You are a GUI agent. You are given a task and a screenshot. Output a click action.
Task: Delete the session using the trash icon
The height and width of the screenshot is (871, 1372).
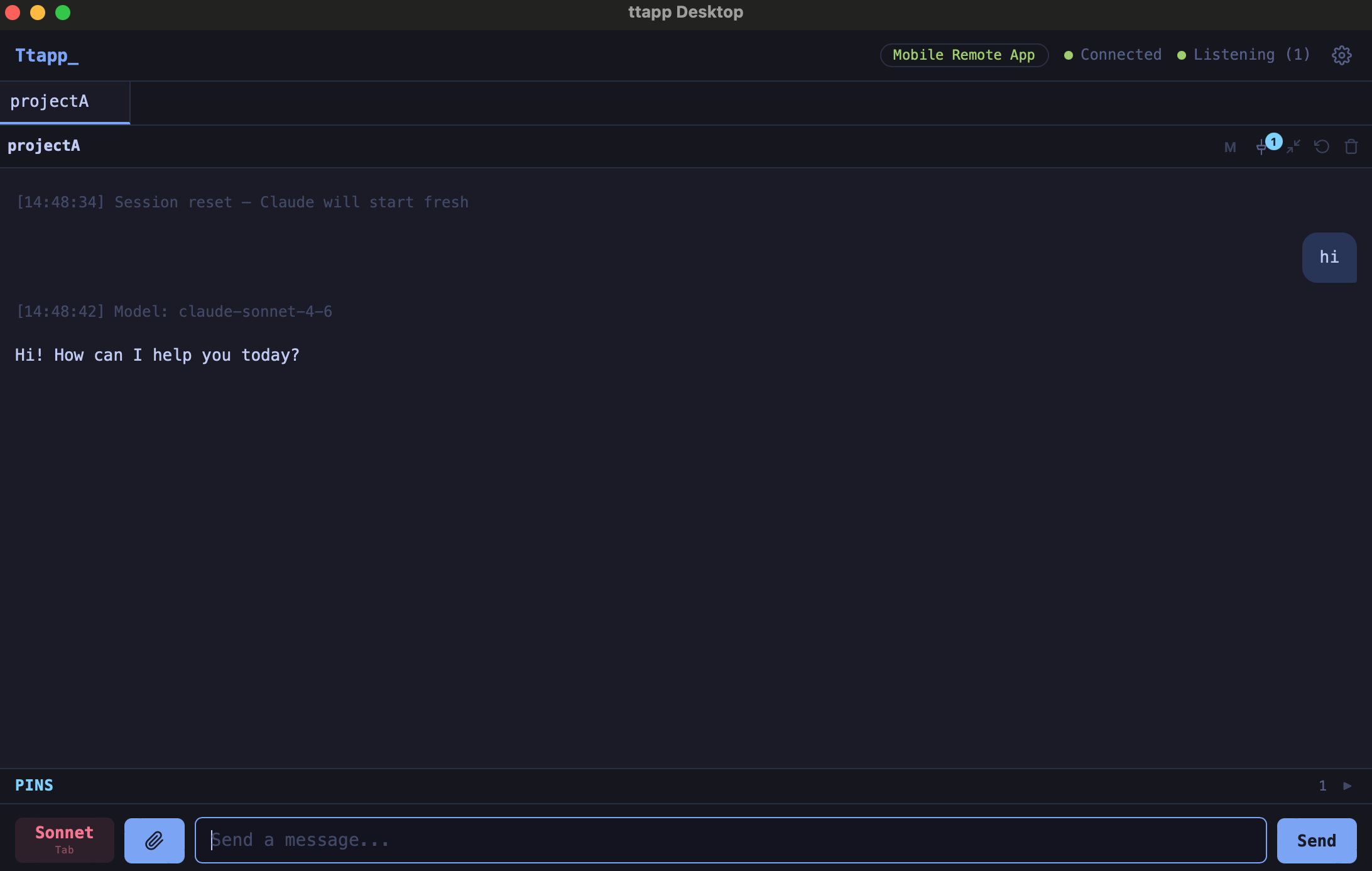pos(1351,147)
